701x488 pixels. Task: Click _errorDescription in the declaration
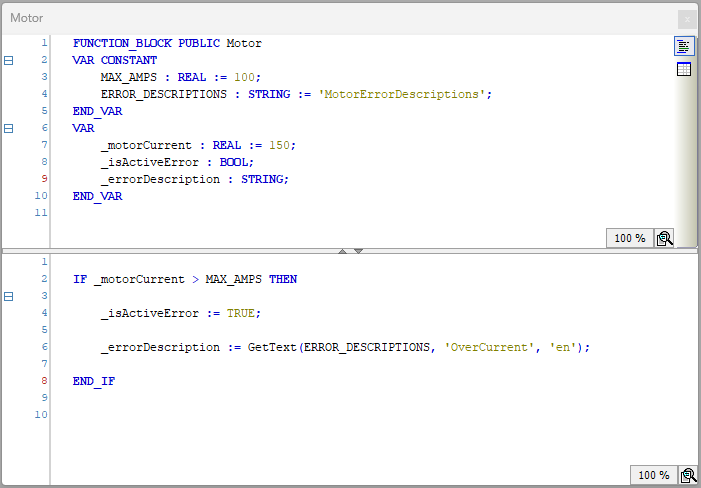160,180
